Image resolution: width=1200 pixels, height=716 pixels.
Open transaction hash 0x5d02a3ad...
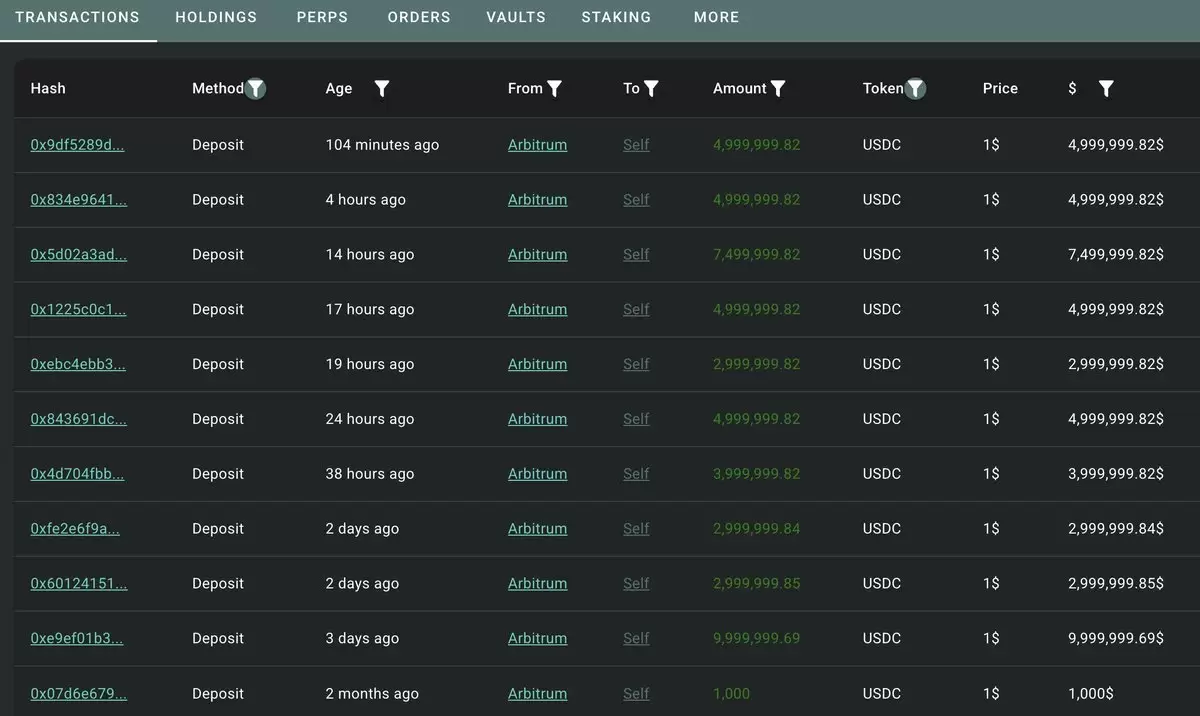click(79, 255)
